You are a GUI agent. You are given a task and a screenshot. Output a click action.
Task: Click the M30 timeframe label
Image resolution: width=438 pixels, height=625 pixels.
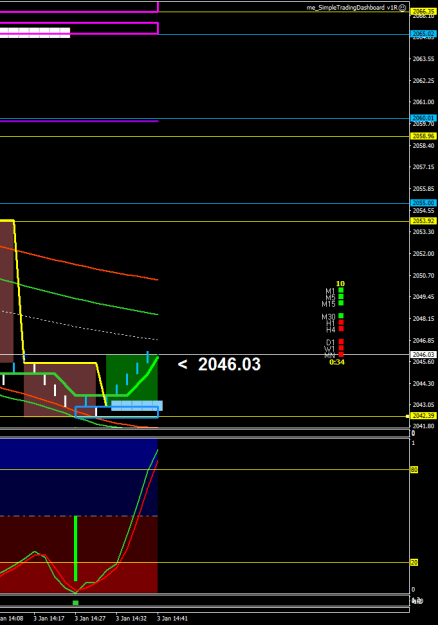click(x=328, y=317)
